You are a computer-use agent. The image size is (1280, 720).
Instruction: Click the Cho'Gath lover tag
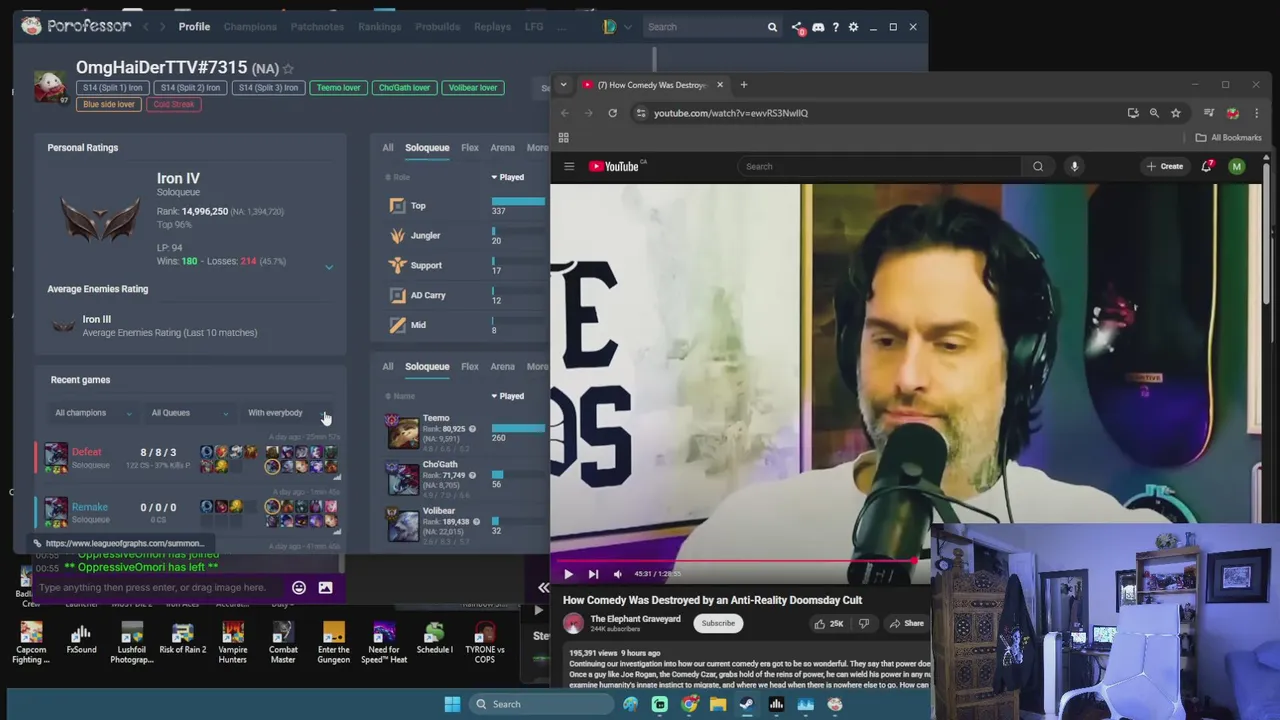pos(404,88)
